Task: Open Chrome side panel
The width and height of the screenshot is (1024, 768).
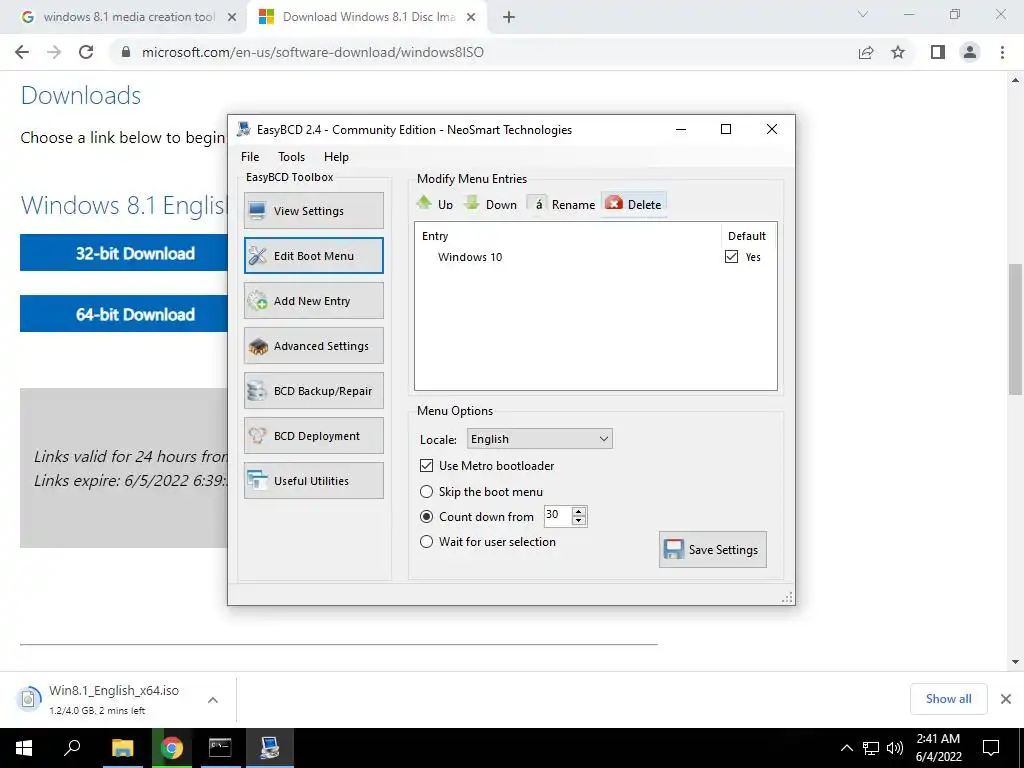Action: (x=938, y=52)
